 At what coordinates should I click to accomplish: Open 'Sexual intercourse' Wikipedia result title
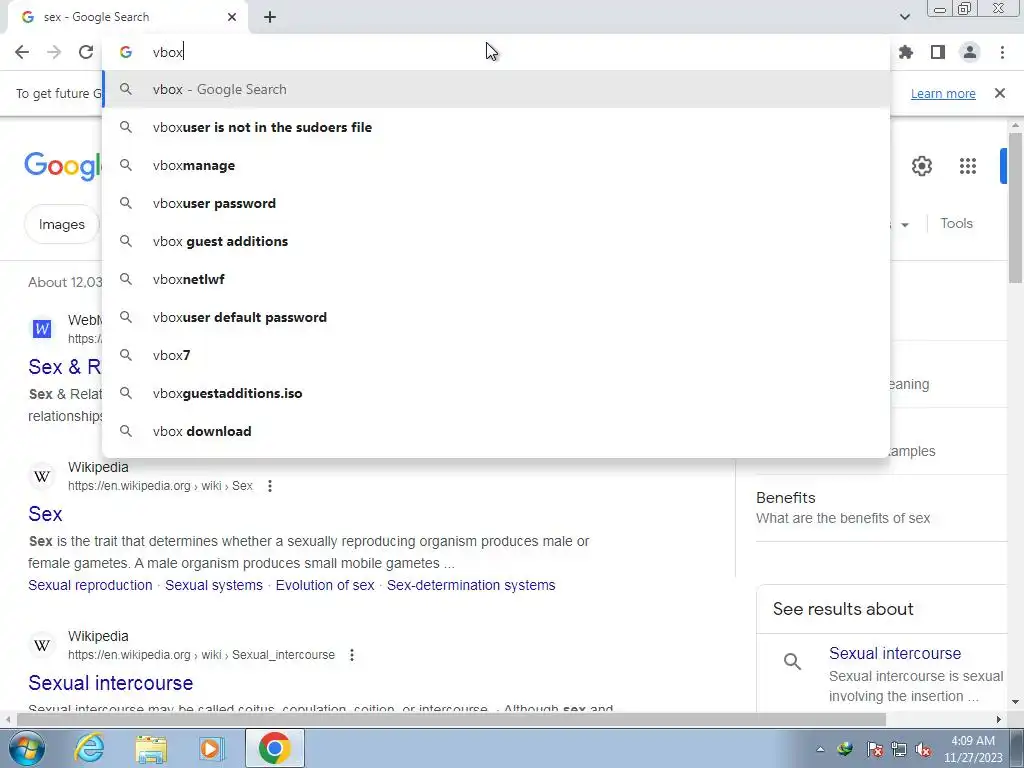[110, 682]
